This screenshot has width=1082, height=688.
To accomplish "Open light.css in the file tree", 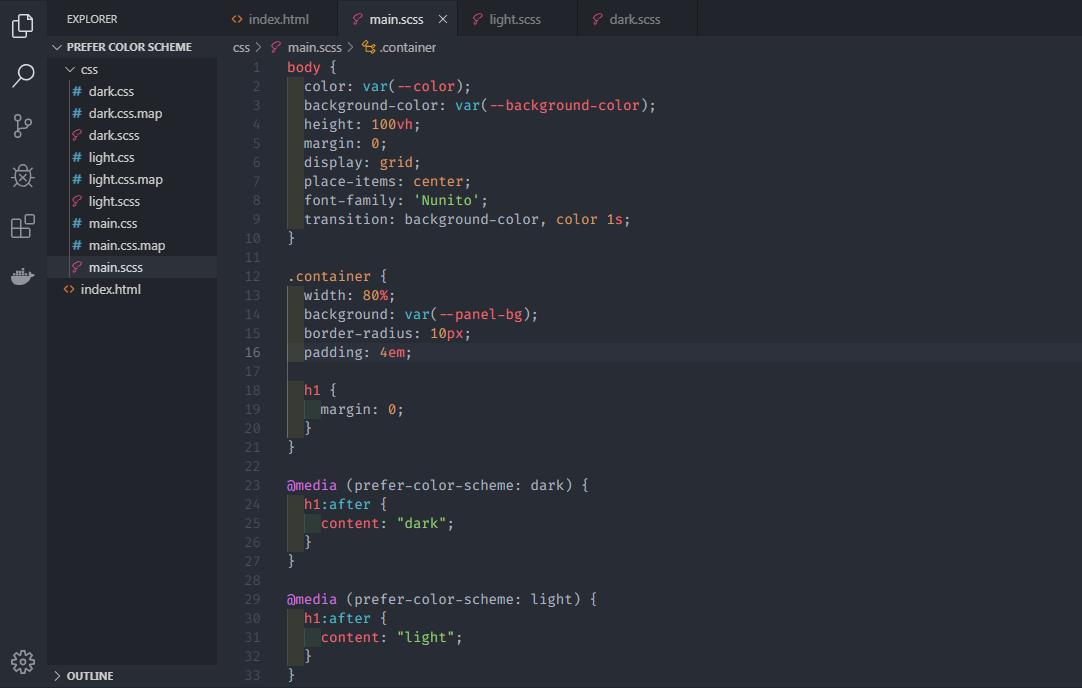I will point(132,157).
